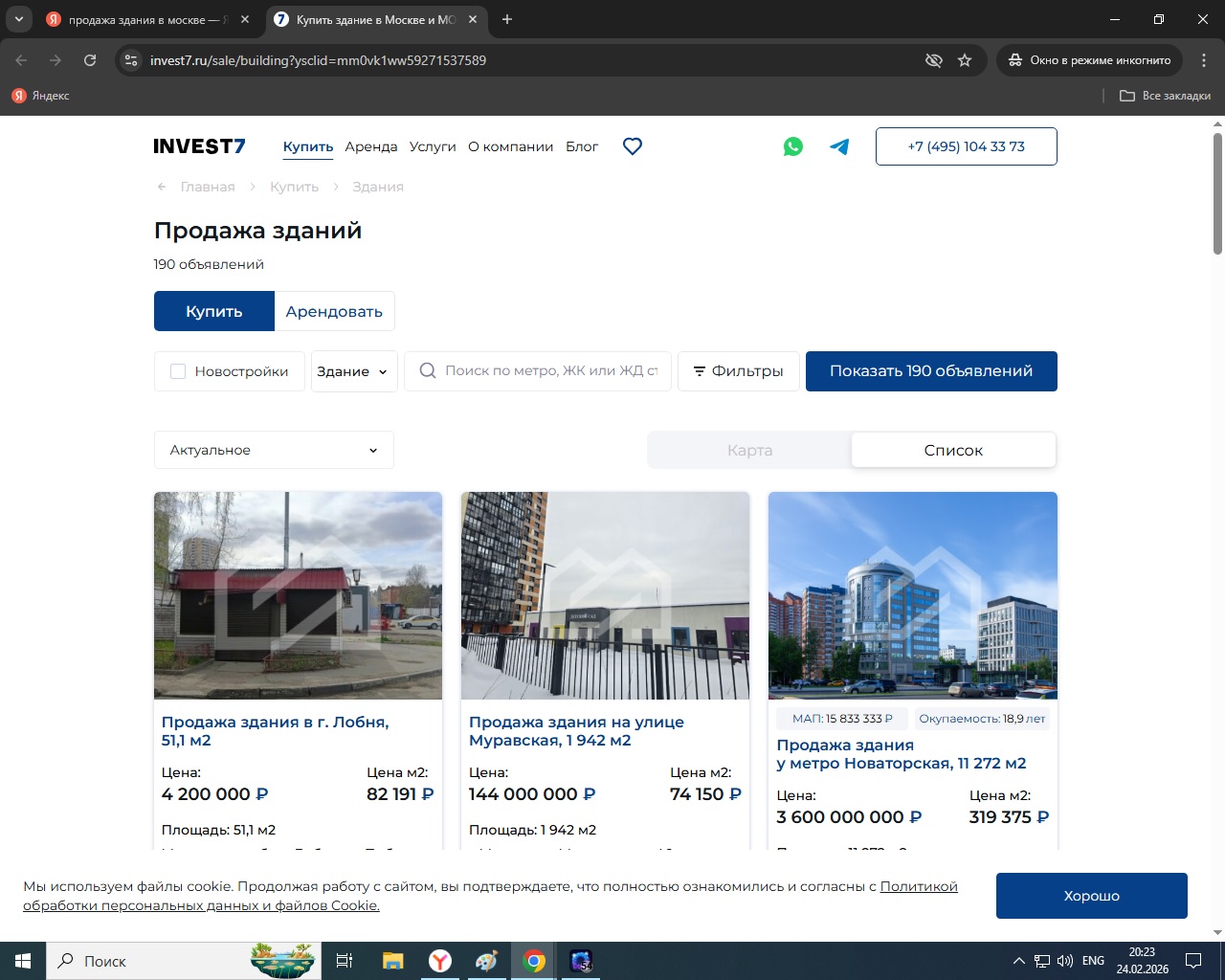Viewport: 1225px width, 980px height.
Task: Expand the Здание type dropdown
Action: (354, 371)
